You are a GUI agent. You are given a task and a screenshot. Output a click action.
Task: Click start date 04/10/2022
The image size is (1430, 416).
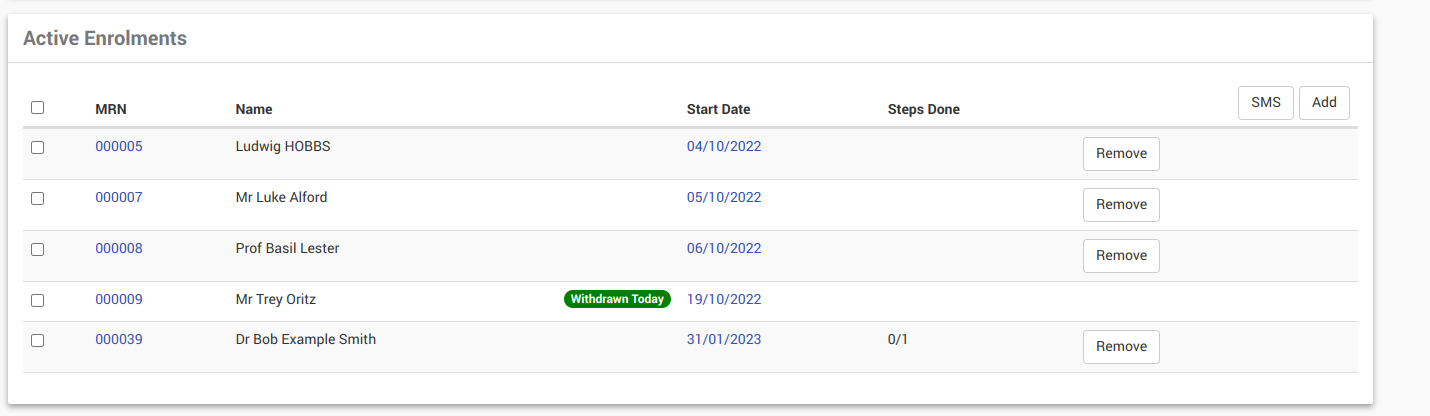tap(724, 146)
